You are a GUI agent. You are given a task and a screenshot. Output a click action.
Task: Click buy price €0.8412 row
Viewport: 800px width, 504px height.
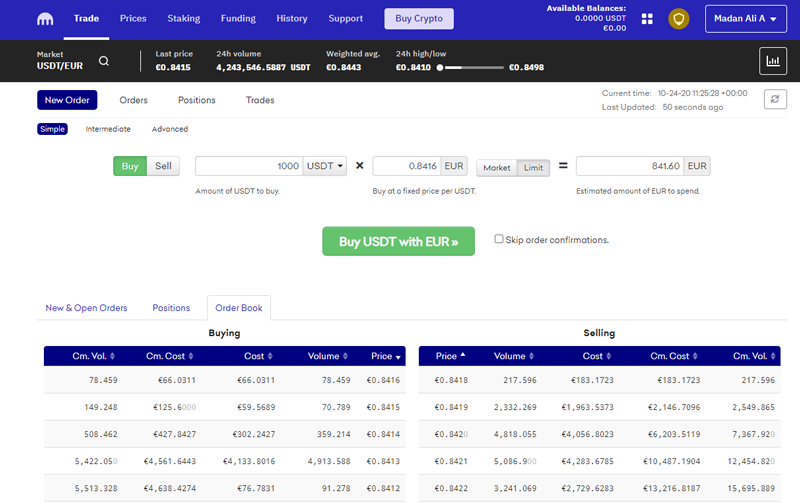[x=224, y=488]
